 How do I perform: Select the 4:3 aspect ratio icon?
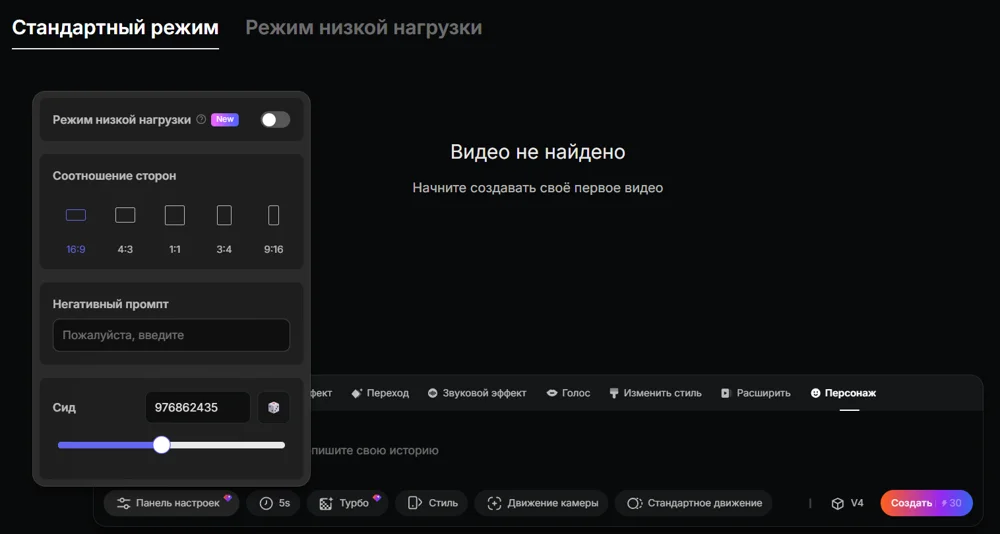tap(125, 215)
